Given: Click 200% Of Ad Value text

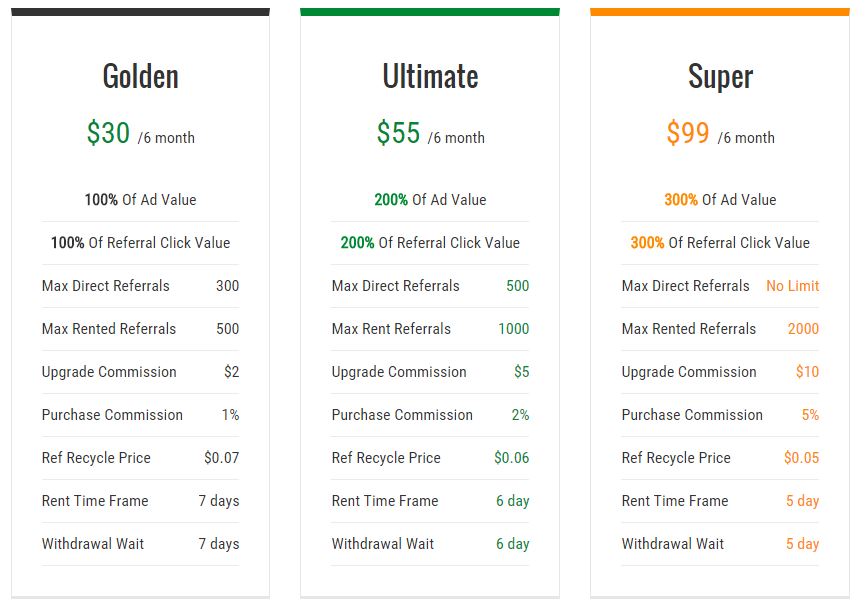Looking at the screenshot, I should (x=430, y=200).
